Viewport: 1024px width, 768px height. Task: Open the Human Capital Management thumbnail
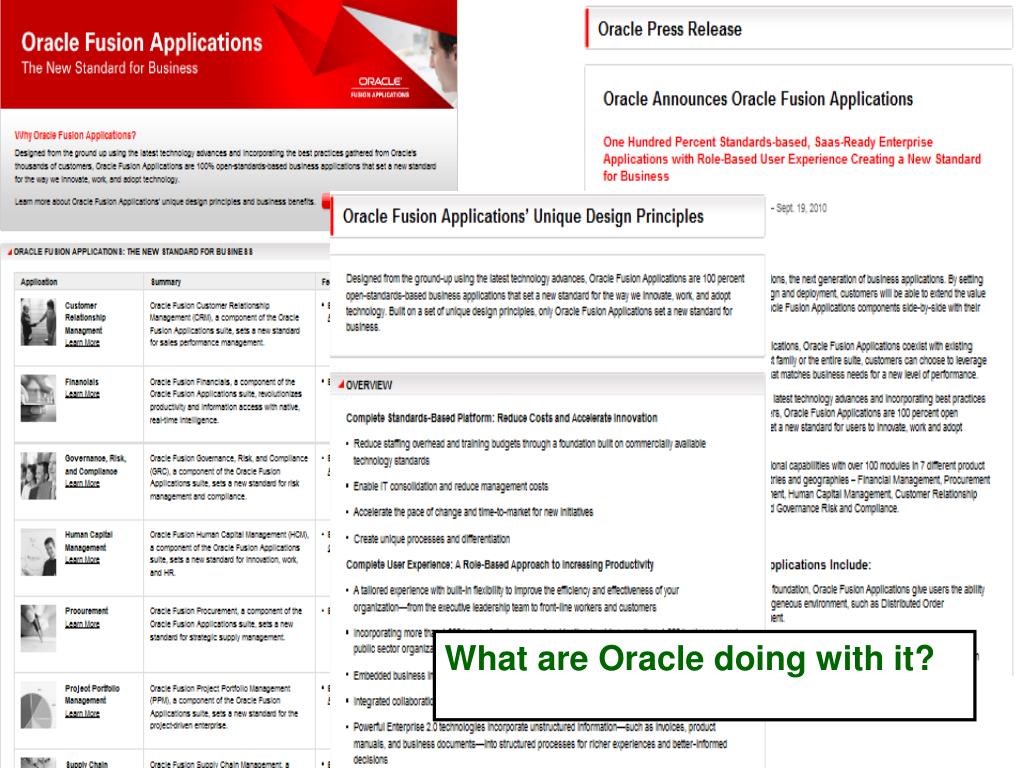click(38, 552)
